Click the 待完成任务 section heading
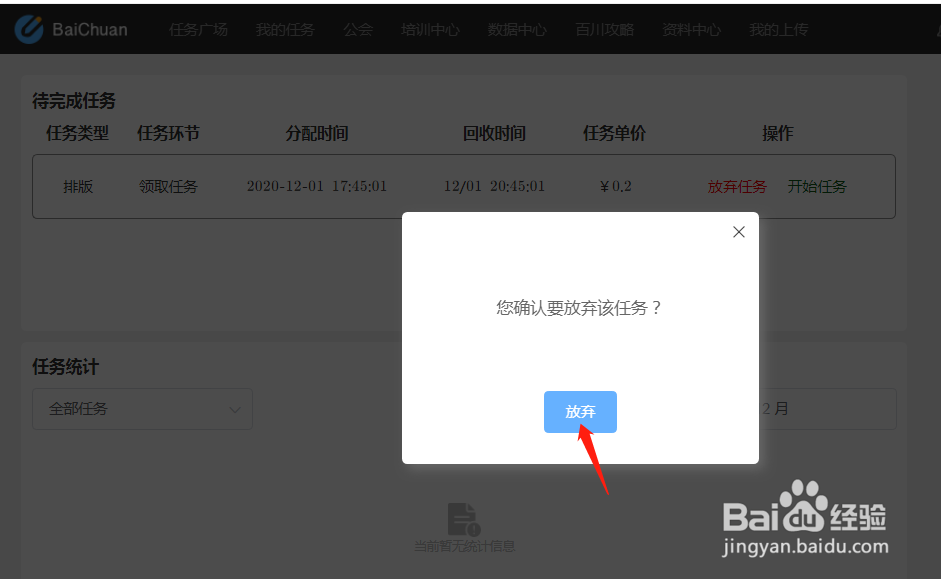The width and height of the screenshot is (941, 579). click(74, 101)
